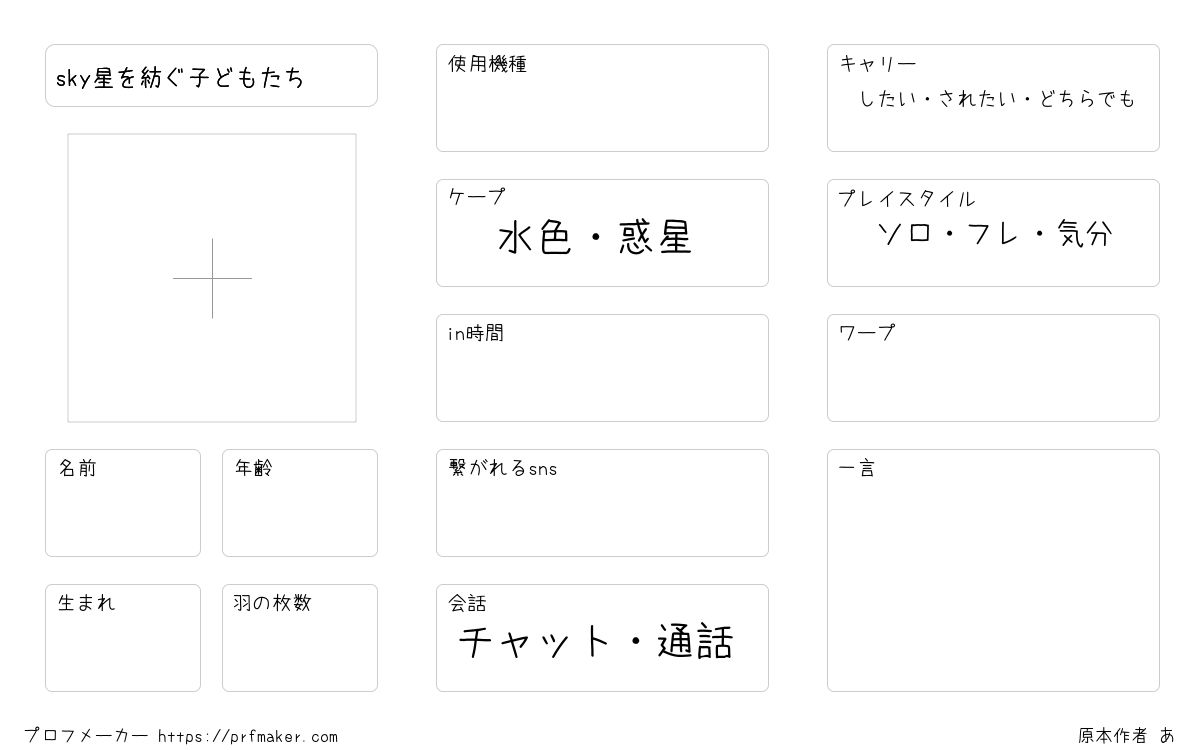Click the ケープ field showing 水色・惑星
This screenshot has height=750, width=1200.
[x=602, y=233]
